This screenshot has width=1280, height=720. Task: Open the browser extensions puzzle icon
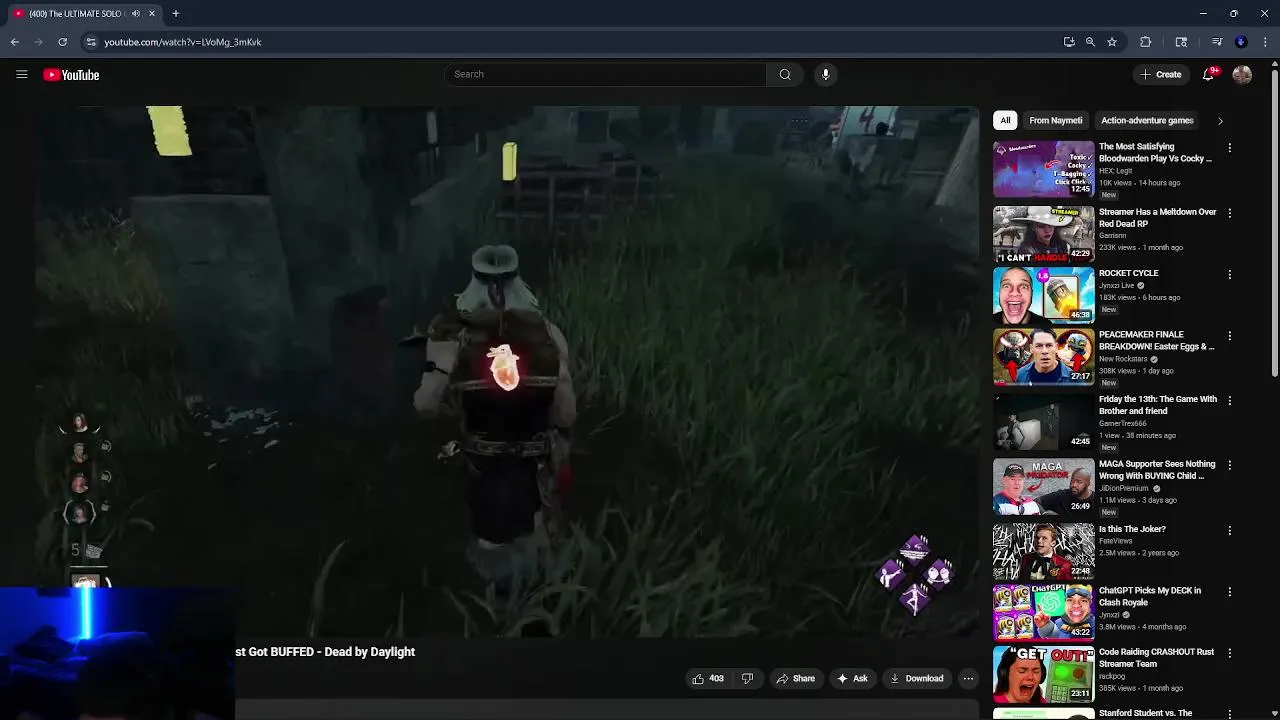(x=1146, y=42)
